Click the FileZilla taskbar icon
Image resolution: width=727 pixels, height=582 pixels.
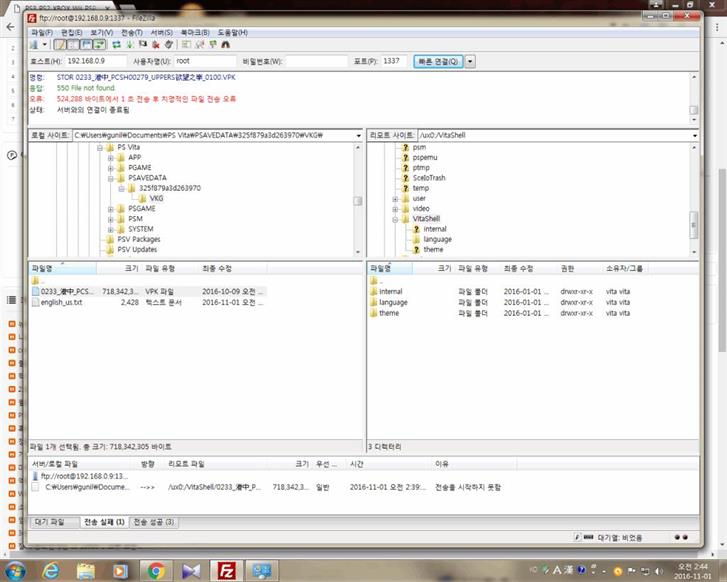[x=226, y=571]
